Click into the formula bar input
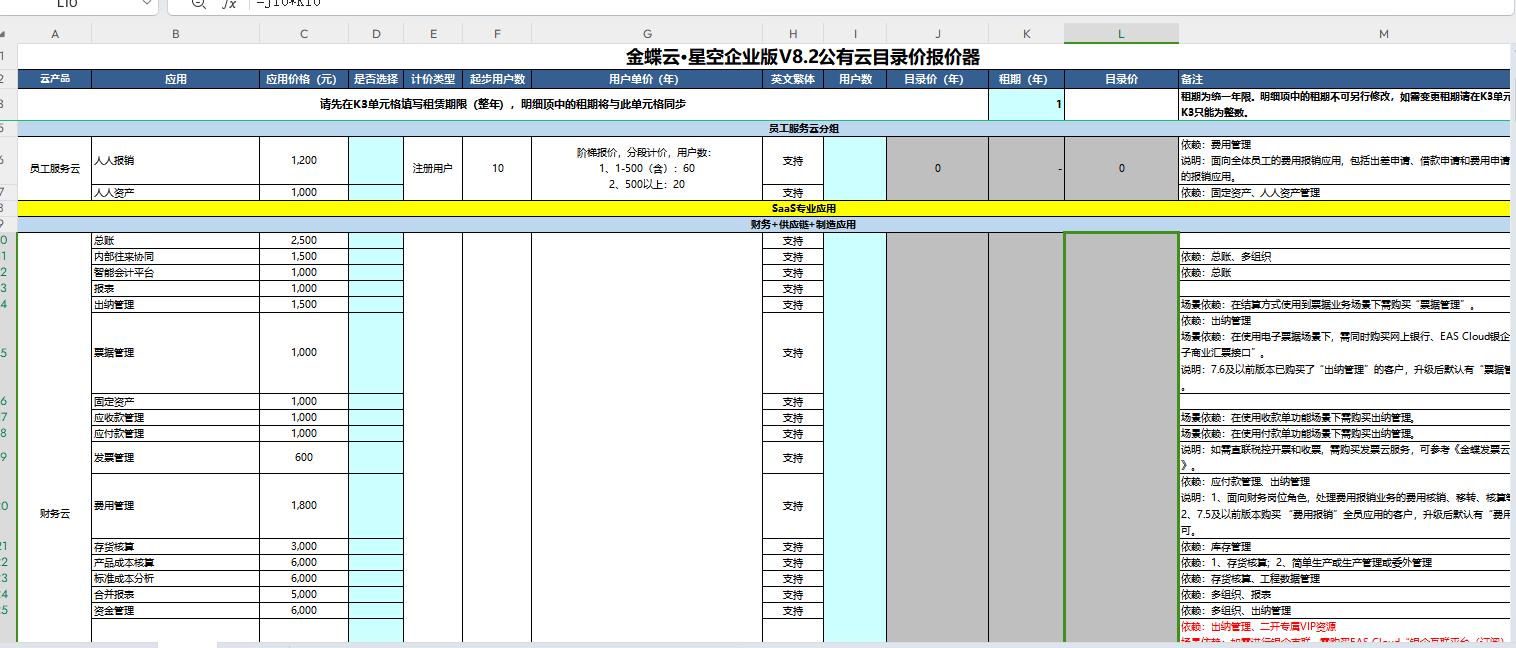The height and width of the screenshot is (648, 1516). [x=880, y=4]
